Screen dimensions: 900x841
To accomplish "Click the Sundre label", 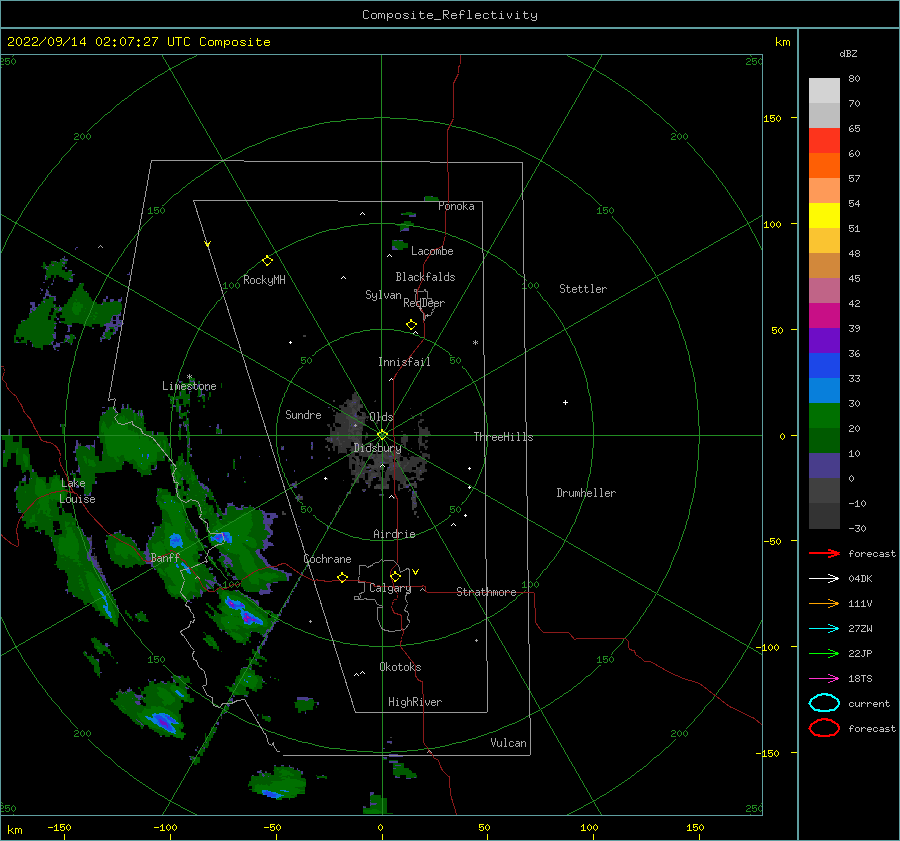I will tap(303, 414).
